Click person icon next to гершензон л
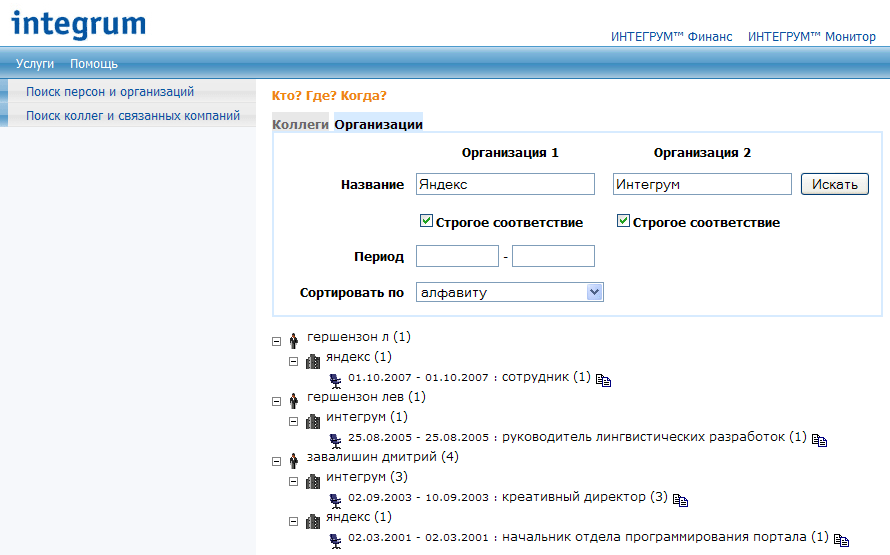This screenshot has width=890, height=555. click(x=293, y=340)
